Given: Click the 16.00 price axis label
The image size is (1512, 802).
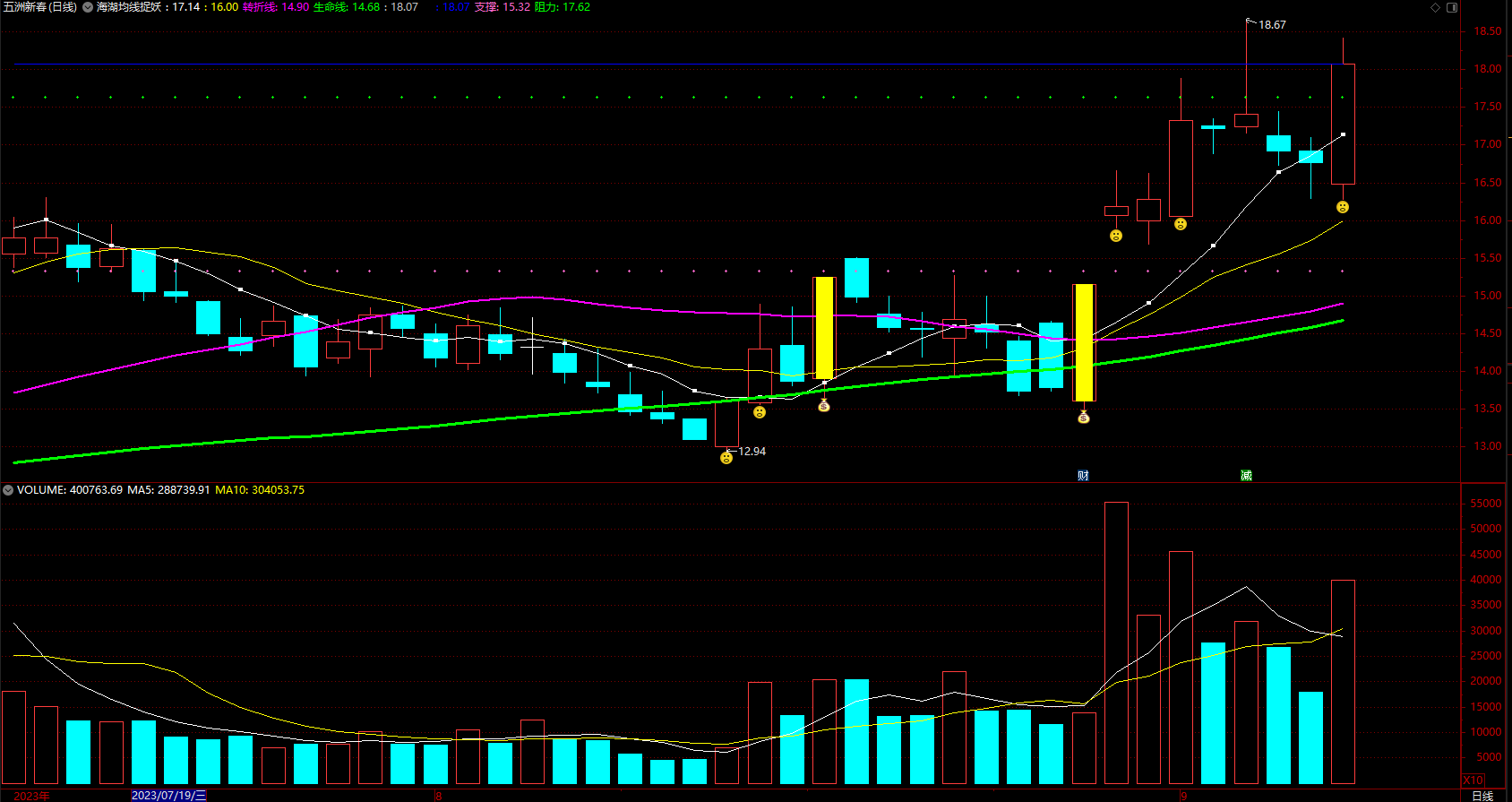Looking at the screenshot, I should 1488,220.
